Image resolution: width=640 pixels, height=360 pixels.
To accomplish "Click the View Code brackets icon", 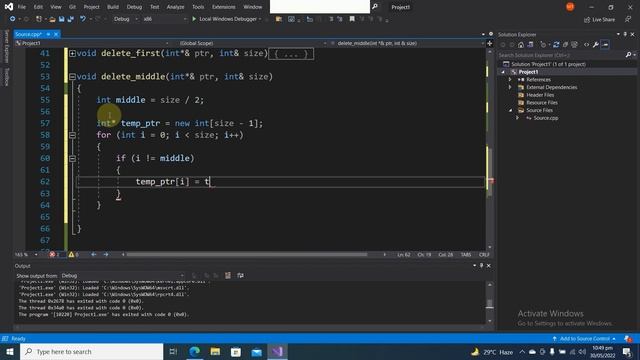I will [587, 44].
